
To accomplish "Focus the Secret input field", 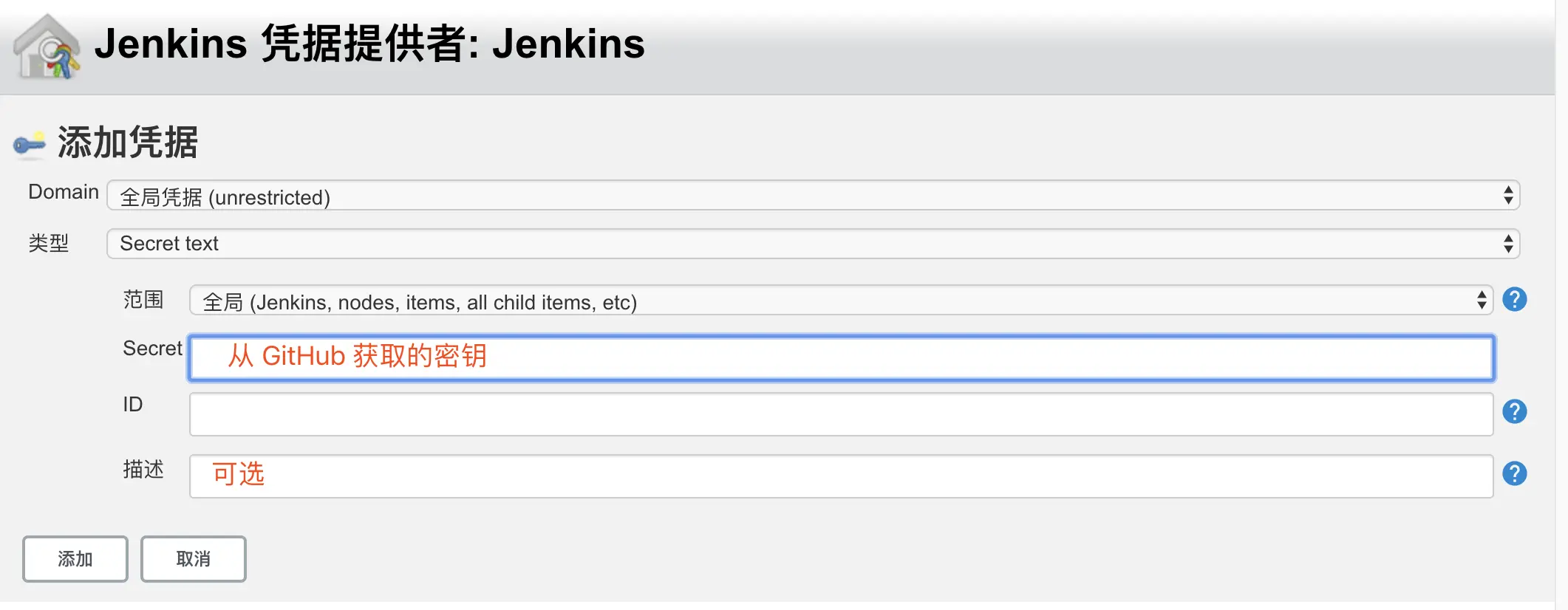I will (x=841, y=358).
